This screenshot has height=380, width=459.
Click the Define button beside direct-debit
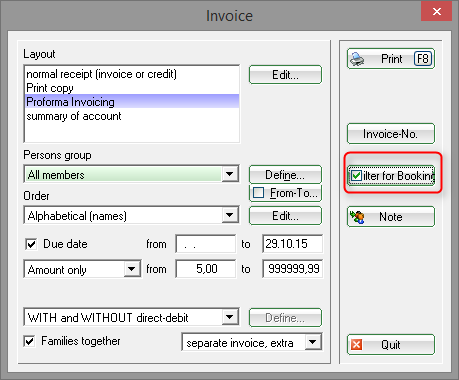(285, 318)
